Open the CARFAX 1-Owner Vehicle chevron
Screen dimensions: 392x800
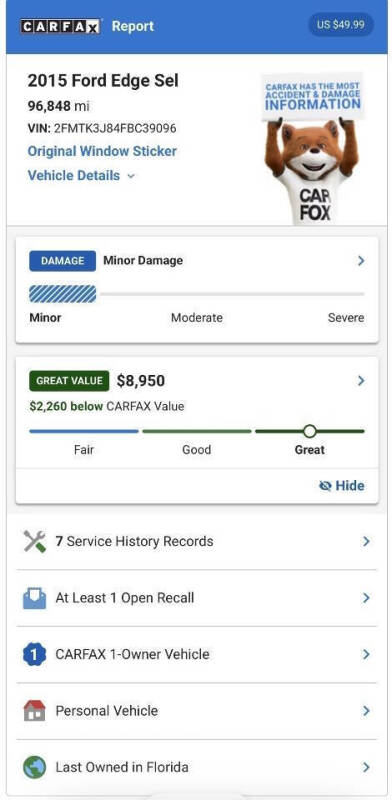coord(366,655)
